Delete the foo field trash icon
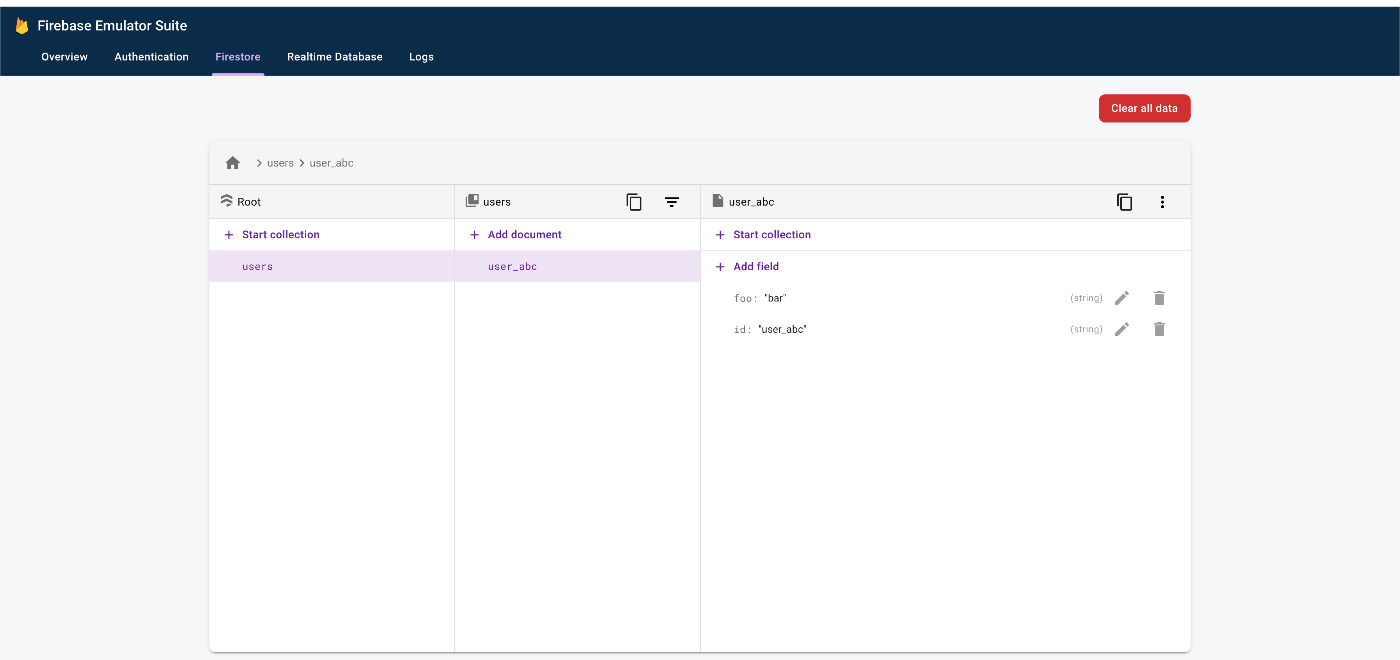This screenshot has width=1400, height=660. (x=1159, y=298)
